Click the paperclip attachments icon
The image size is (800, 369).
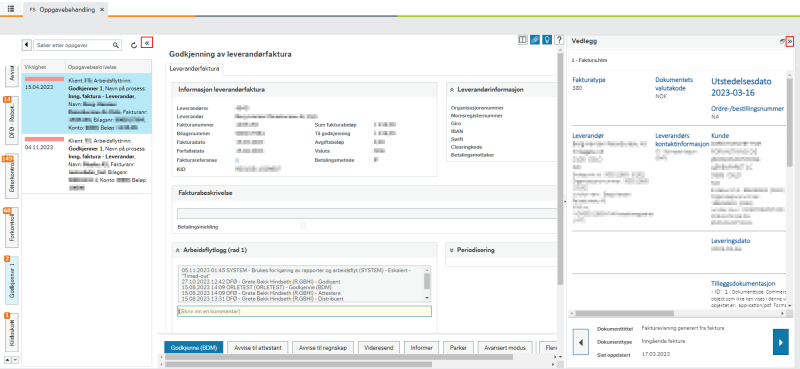(x=535, y=40)
